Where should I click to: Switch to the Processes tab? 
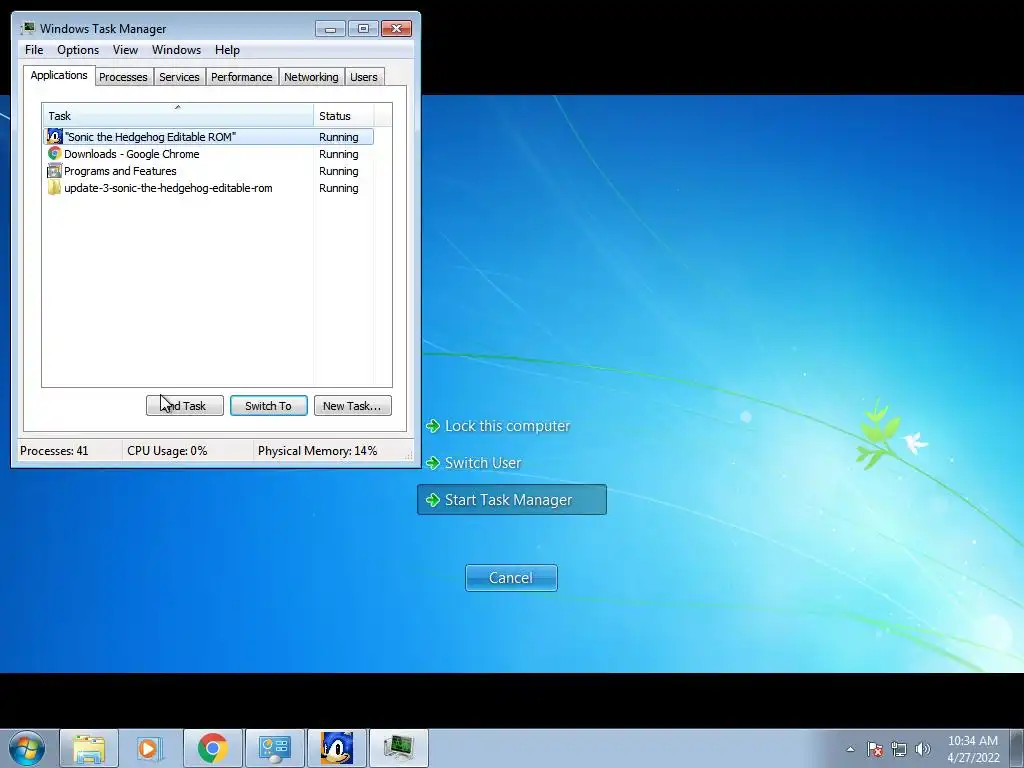(x=123, y=77)
